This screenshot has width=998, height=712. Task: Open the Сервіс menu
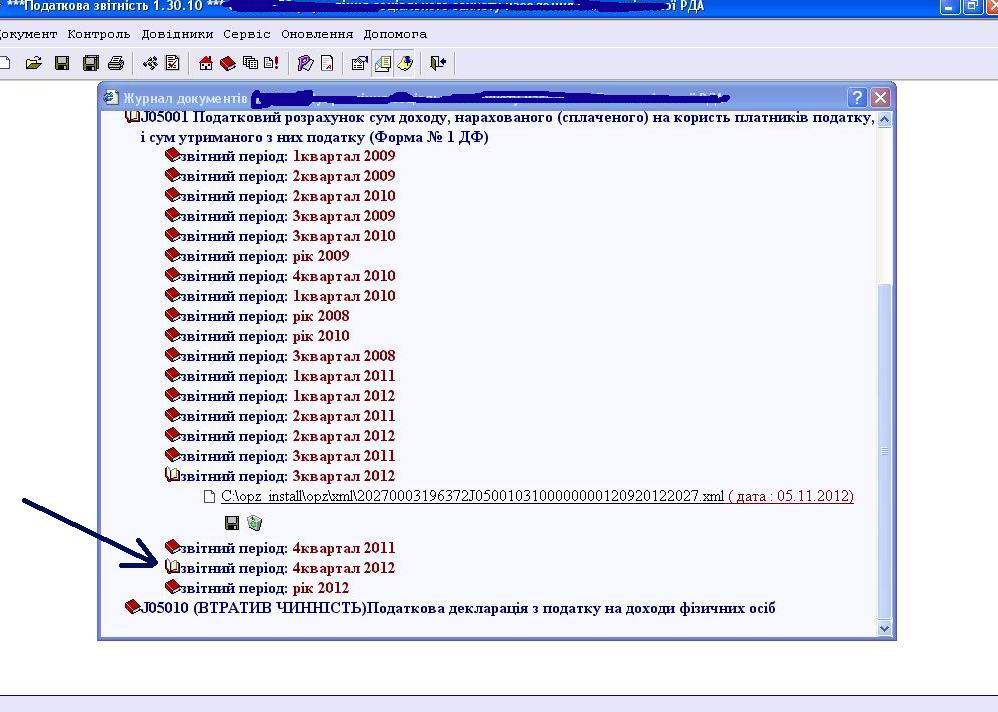[x=247, y=33]
